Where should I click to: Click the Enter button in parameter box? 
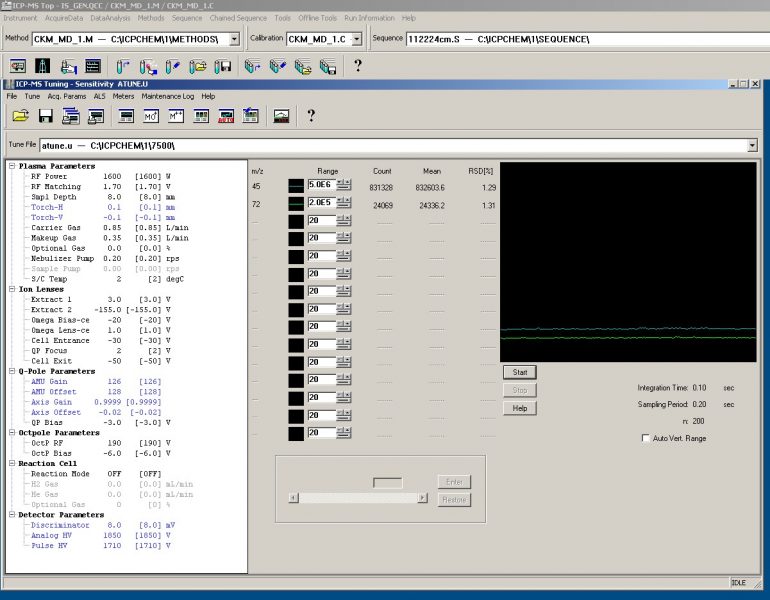point(454,482)
